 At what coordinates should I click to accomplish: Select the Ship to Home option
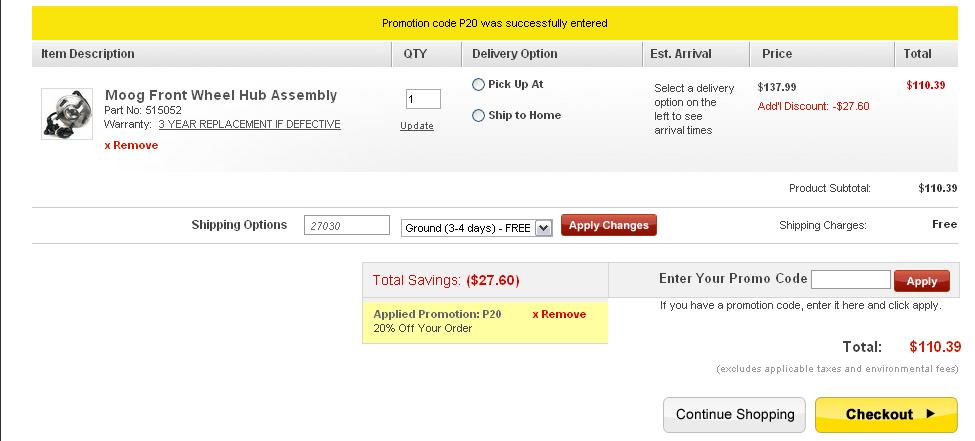click(x=478, y=116)
